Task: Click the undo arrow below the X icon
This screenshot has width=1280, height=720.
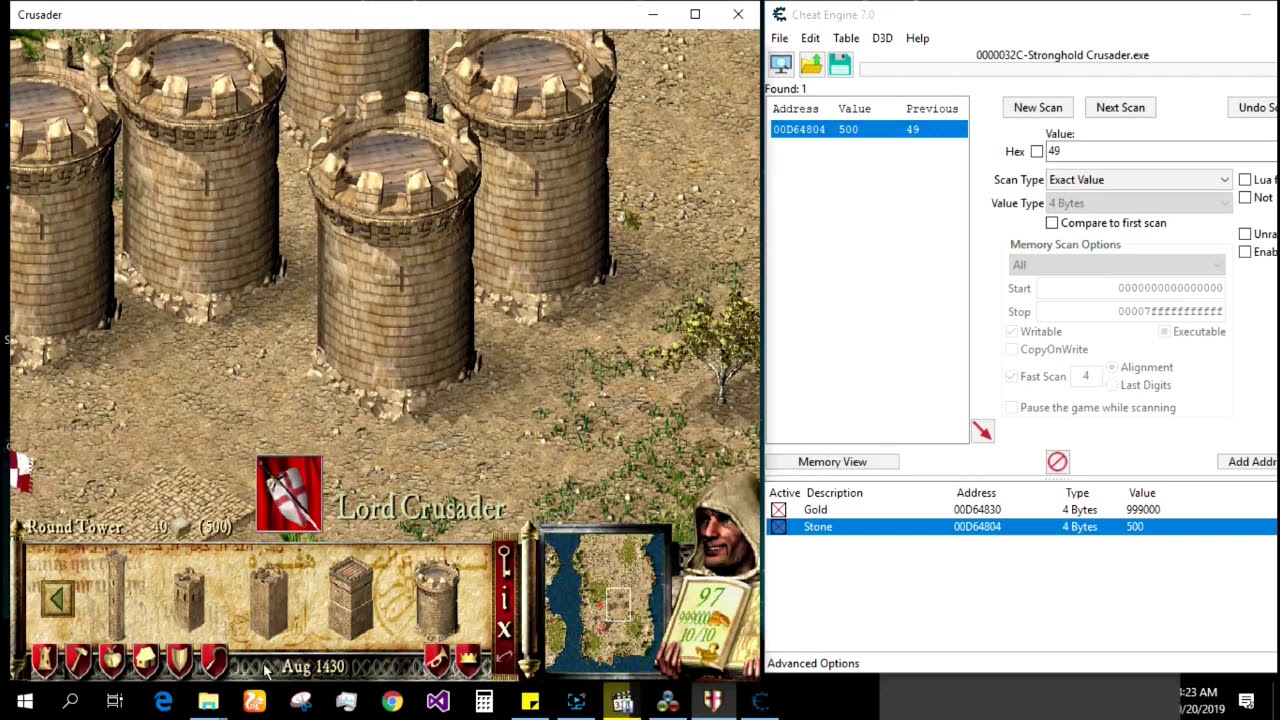Action: pos(504,657)
